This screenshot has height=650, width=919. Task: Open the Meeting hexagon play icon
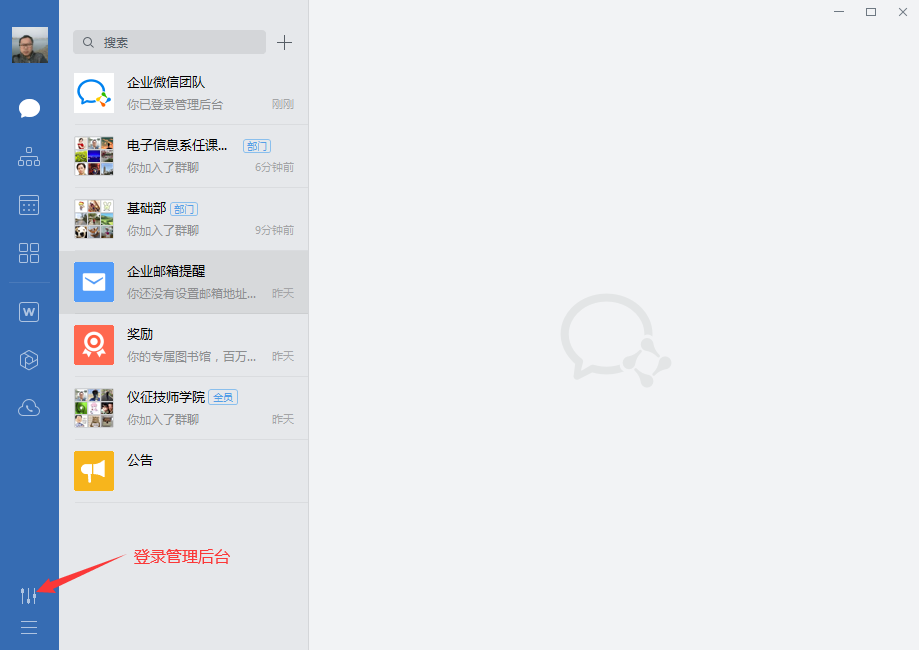click(x=29, y=360)
